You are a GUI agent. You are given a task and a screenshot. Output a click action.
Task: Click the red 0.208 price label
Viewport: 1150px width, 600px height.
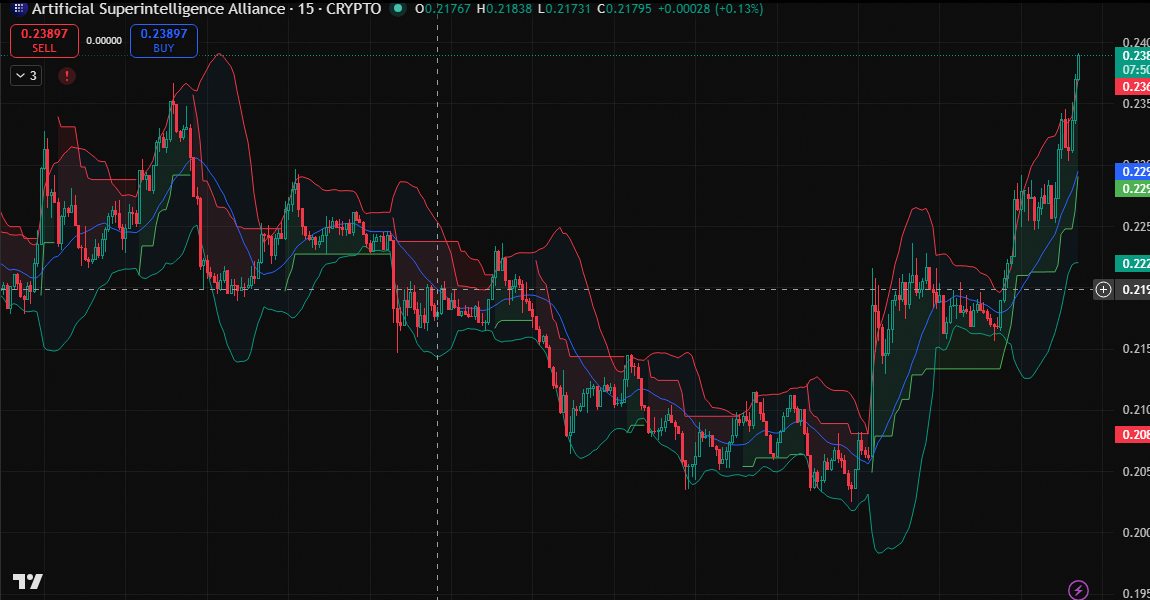(x=1133, y=434)
